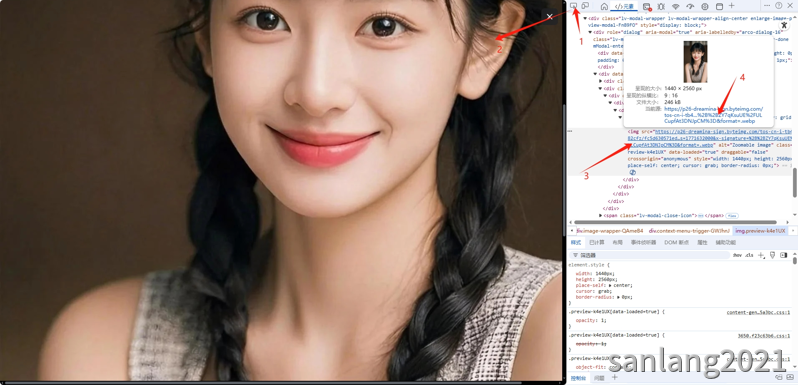
Task: Open the Application panel icon
Action: coord(719,6)
